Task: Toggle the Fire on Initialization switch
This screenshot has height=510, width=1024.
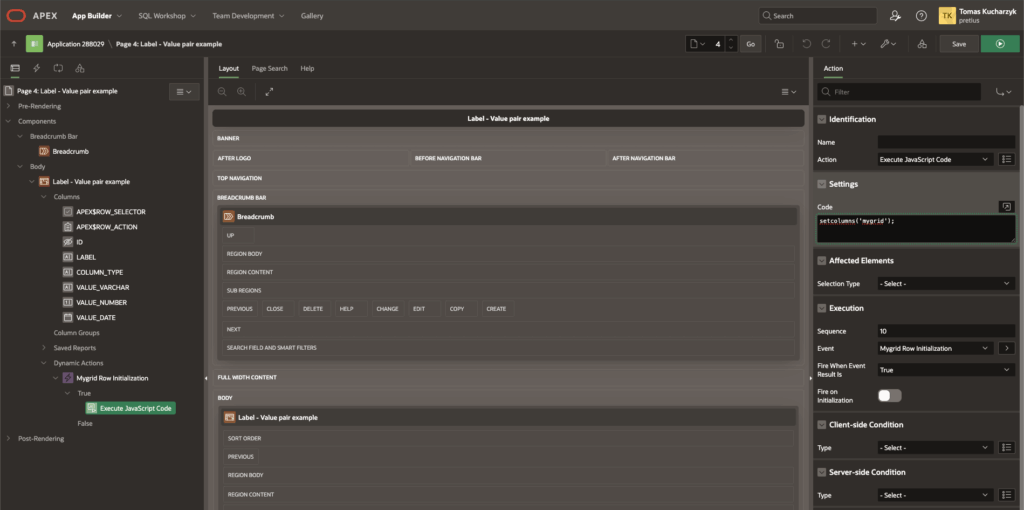Action: [889, 395]
